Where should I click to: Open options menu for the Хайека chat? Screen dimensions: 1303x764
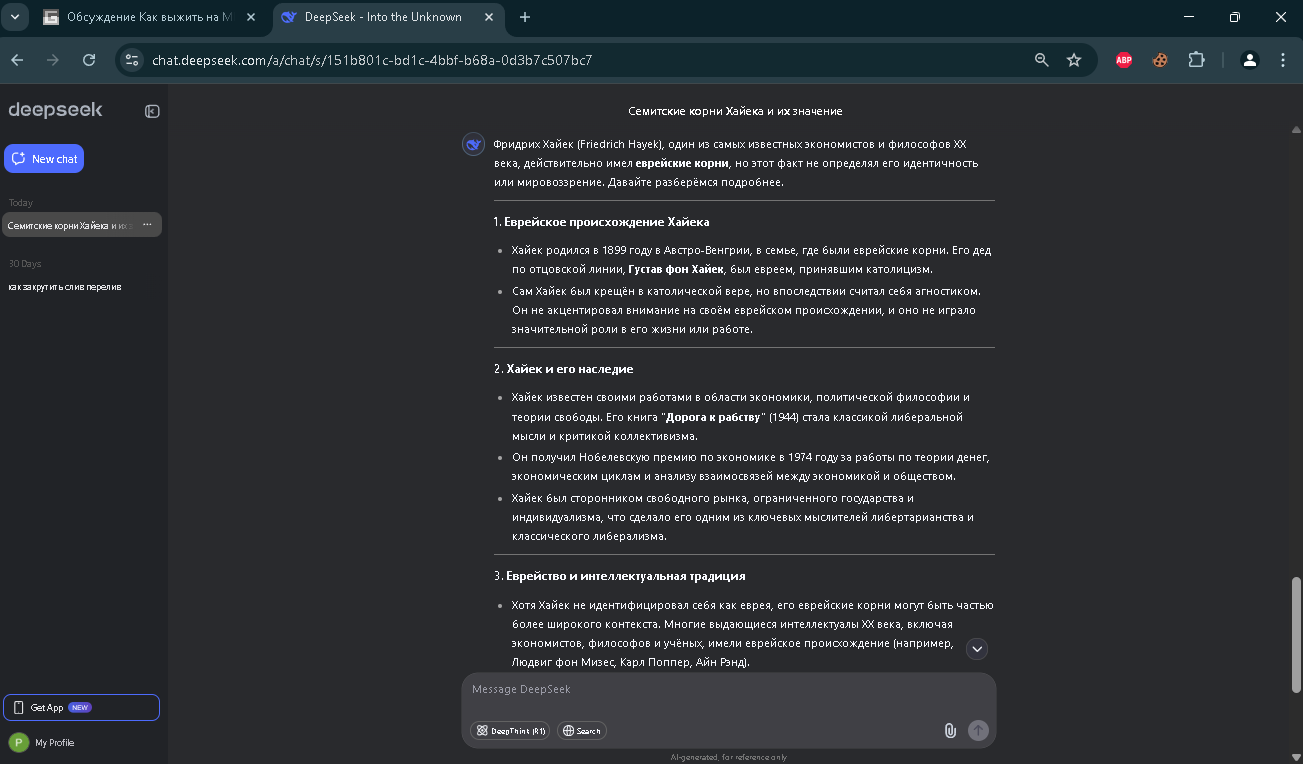click(x=147, y=225)
